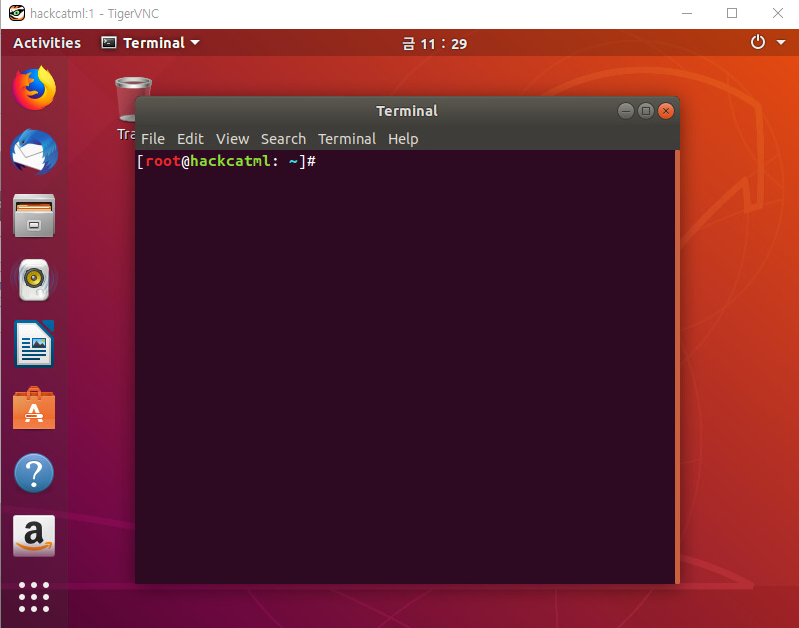Click the root@hackcatml prompt line
This screenshot has width=799, height=628.
point(226,162)
